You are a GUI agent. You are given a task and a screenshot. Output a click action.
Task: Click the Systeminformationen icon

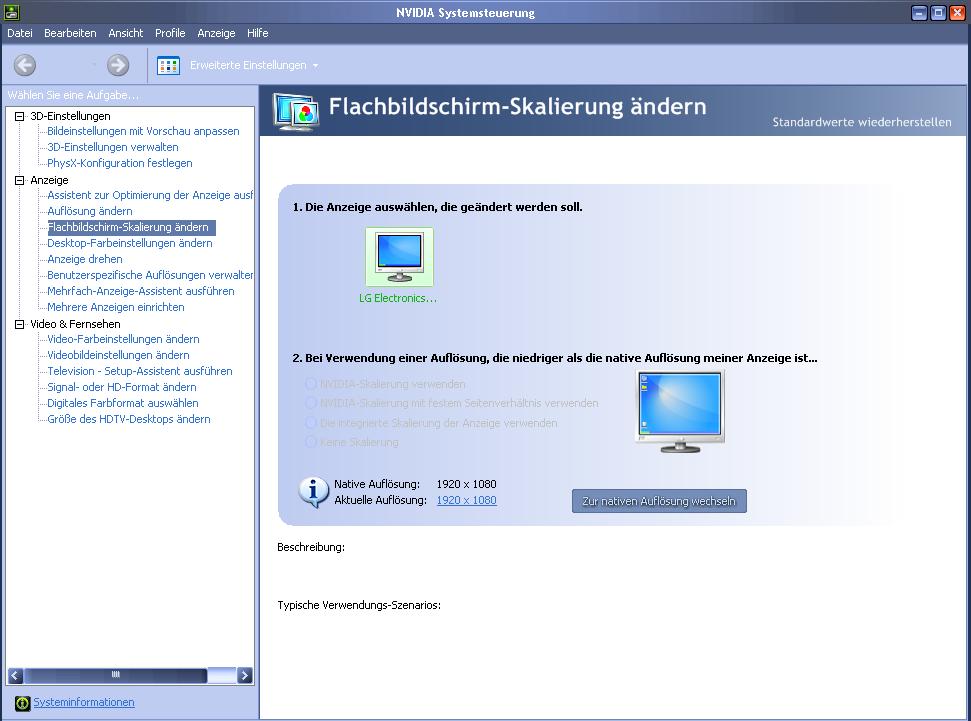pos(22,703)
